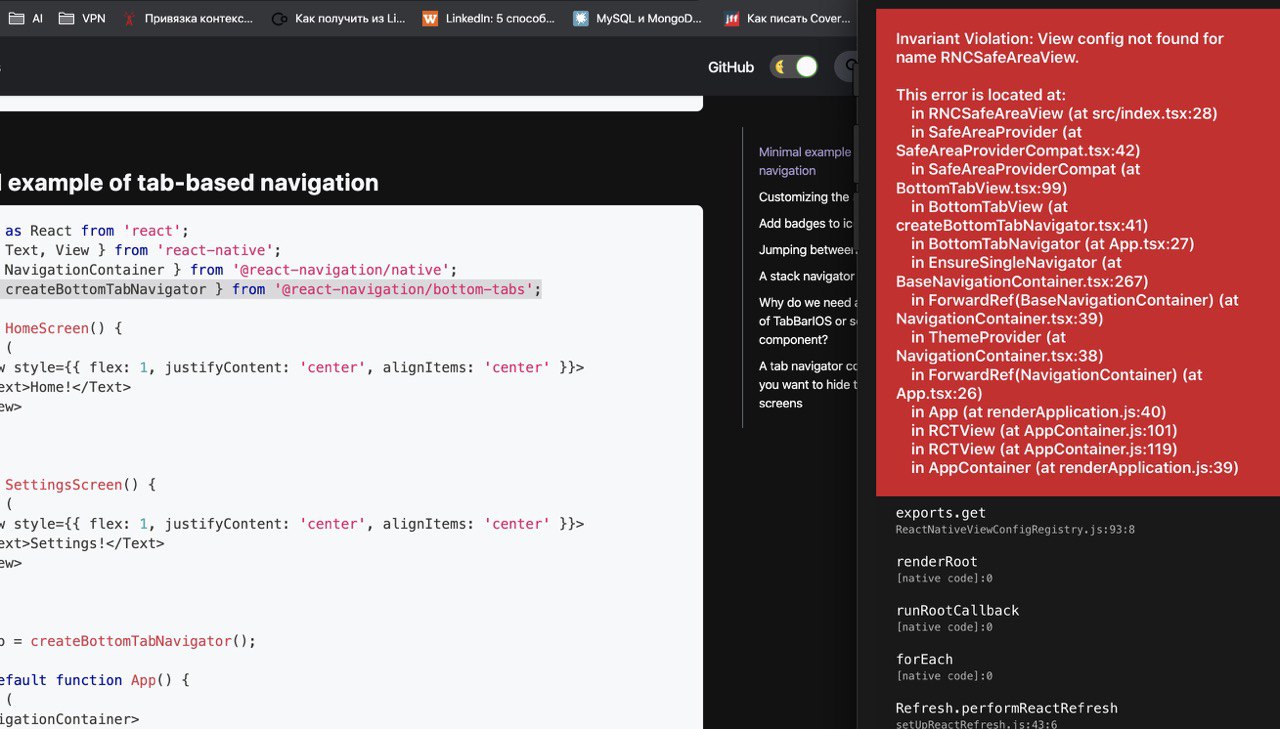Go to 'Minimal example' table-of-contents link
This screenshot has height=729, width=1280.
pyautogui.click(x=805, y=161)
